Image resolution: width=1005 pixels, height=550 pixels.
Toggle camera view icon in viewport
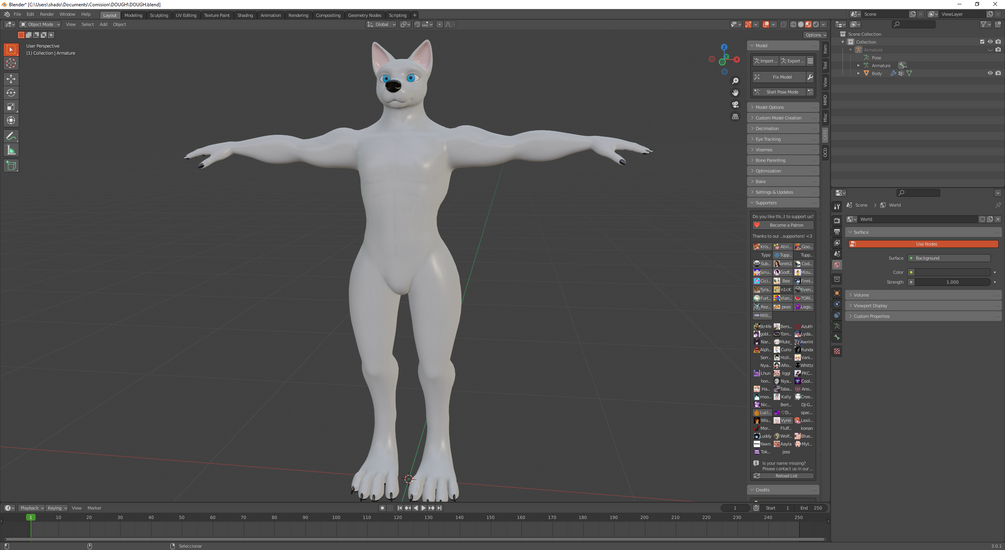tap(735, 104)
